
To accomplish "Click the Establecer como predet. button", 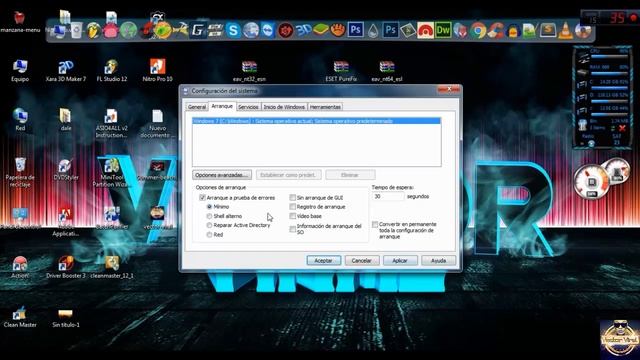I will coord(288,175).
